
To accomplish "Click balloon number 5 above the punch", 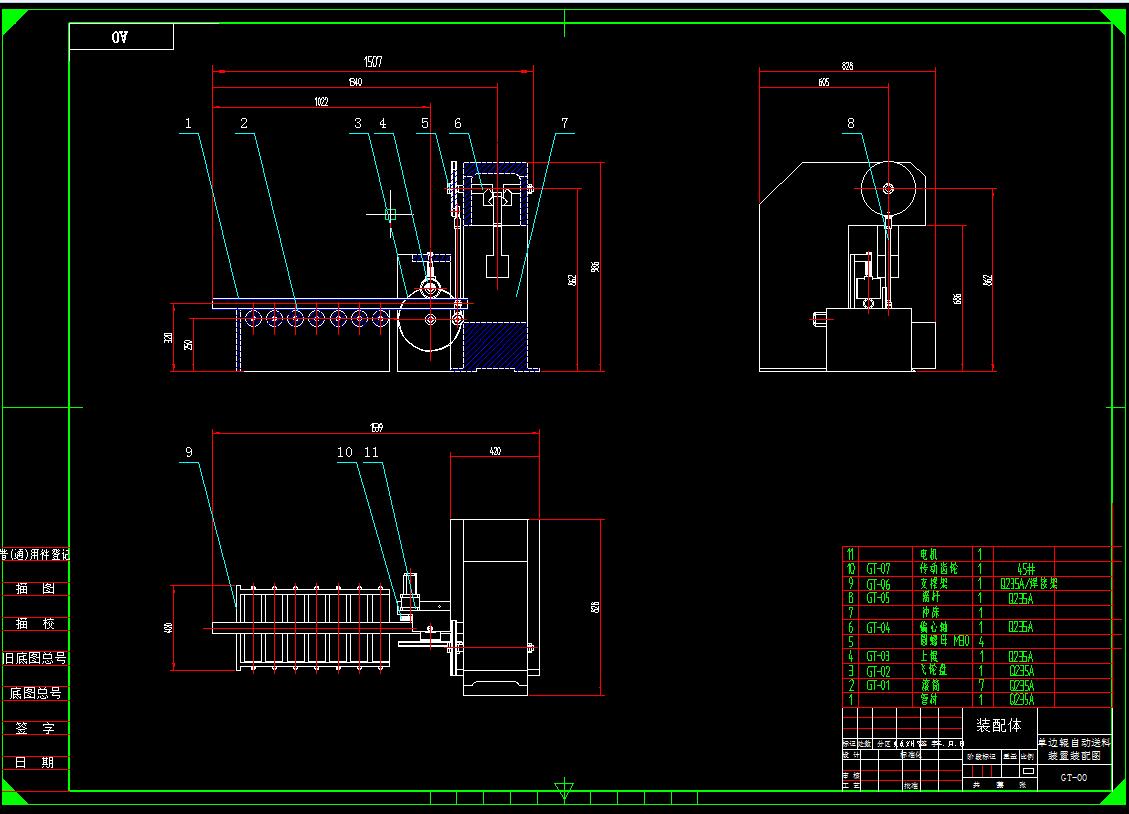I will coord(425,124).
